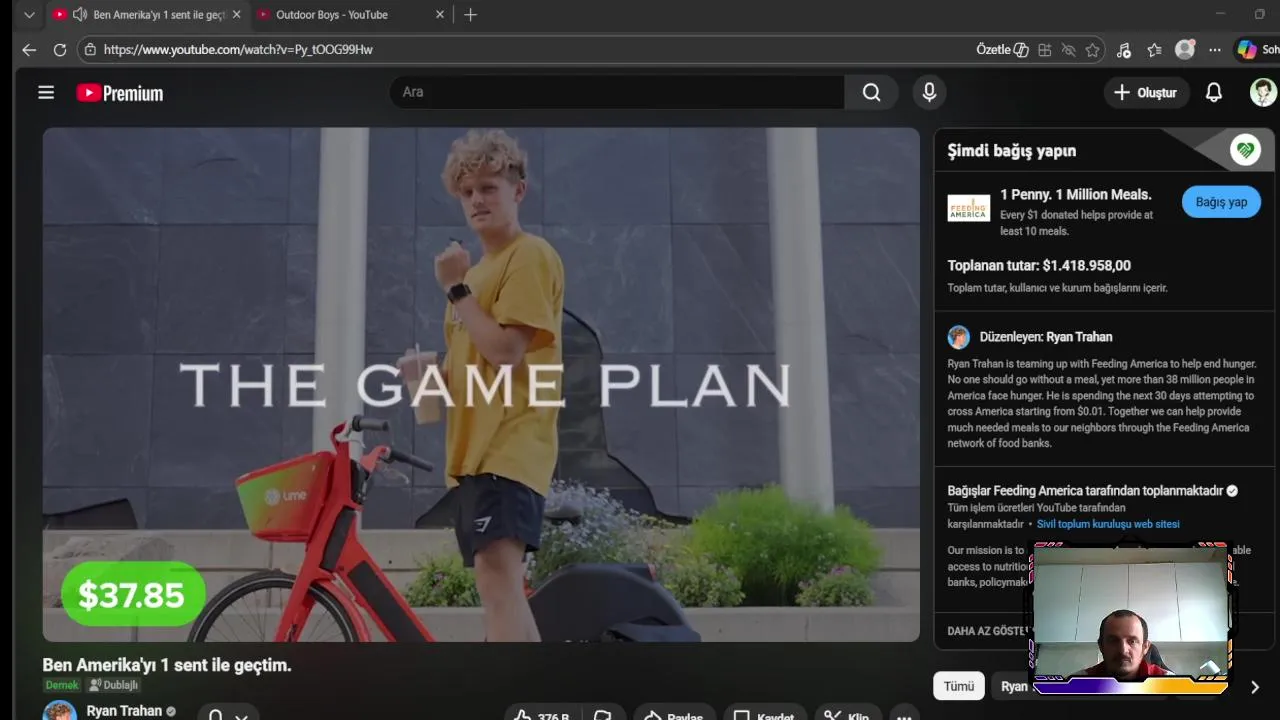
Task: Pause the video by clicking the player
Action: pyautogui.click(x=481, y=384)
